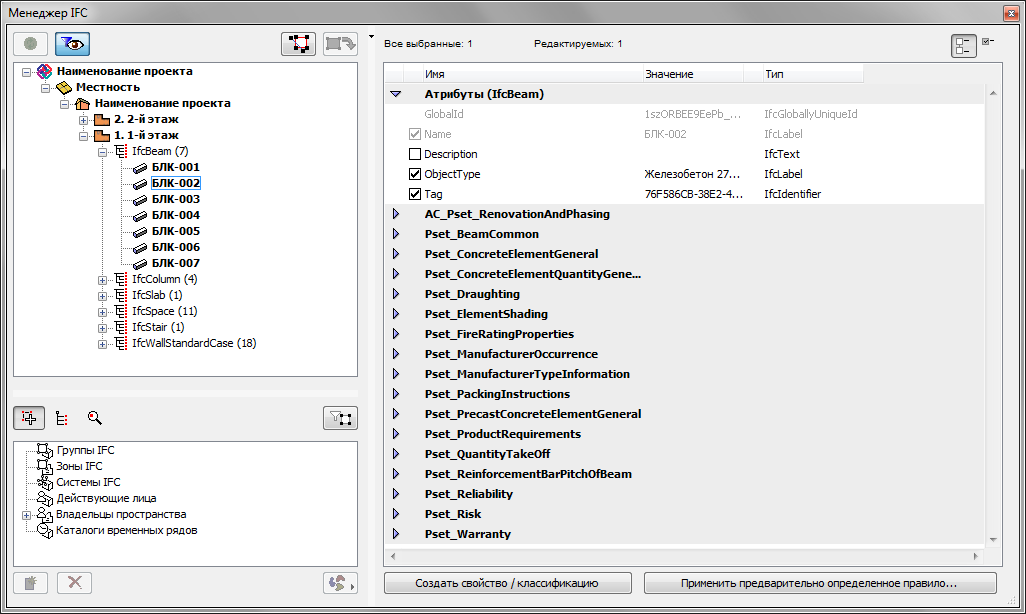Toggle the eye filter visible-elements button
This screenshot has height=614, width=1026.
pos(72,44)
